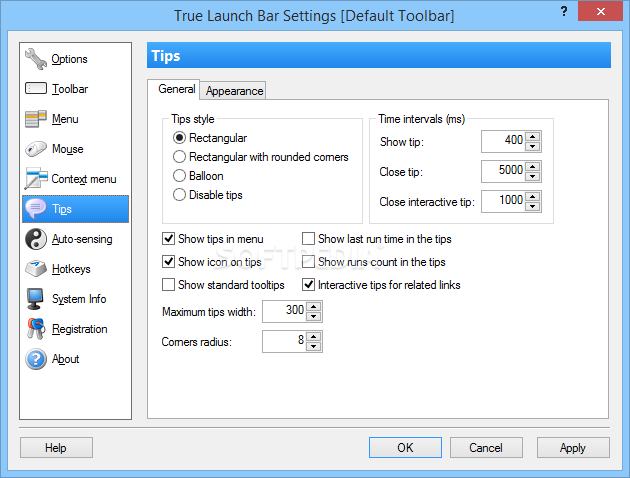The height and width of the screenshot is (478, 630).
Task: Click the Hotkeys keyboard key icon
Action: click(36, 269)
